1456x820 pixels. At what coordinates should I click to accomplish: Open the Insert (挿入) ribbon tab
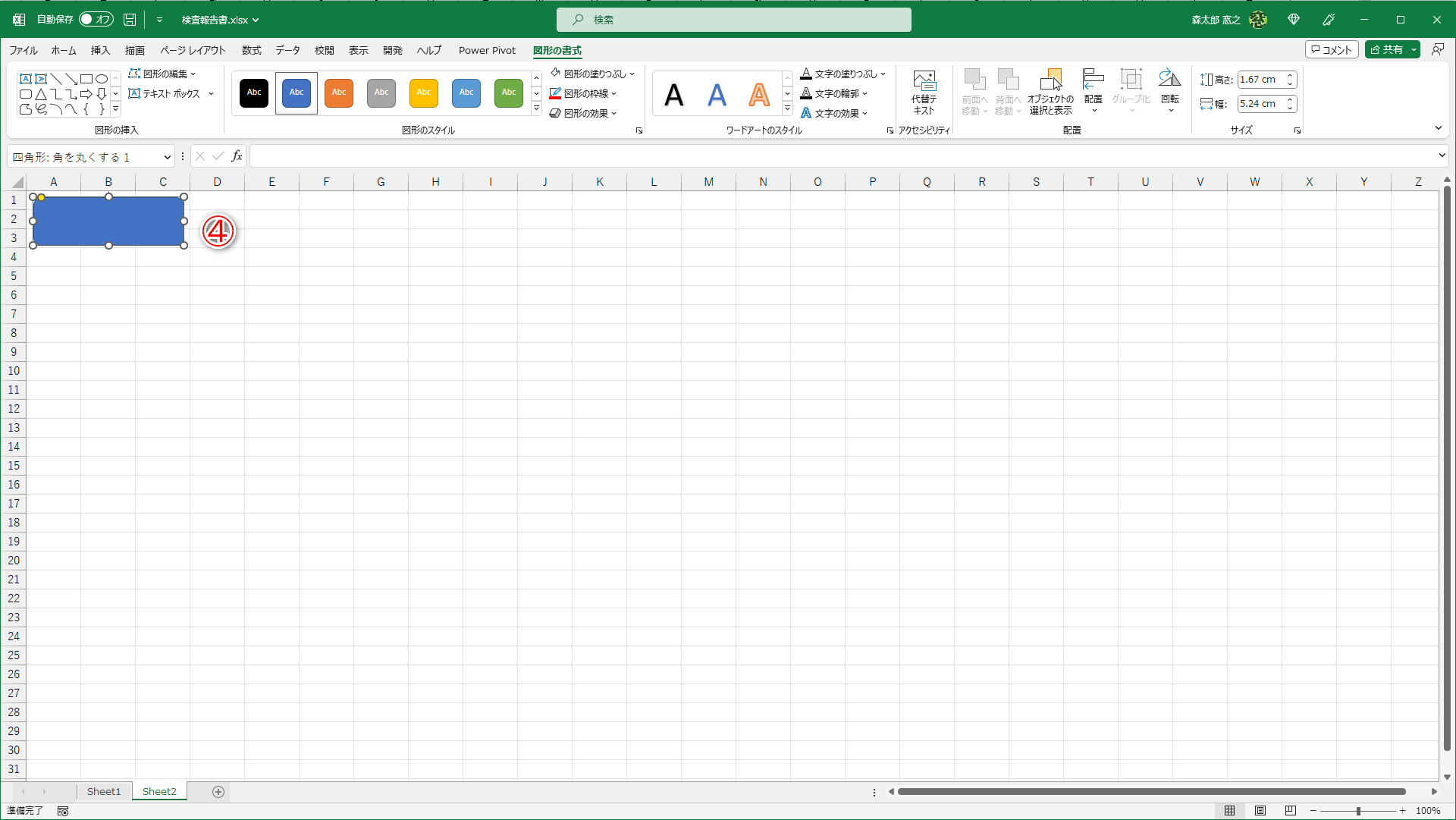point(100,50)
